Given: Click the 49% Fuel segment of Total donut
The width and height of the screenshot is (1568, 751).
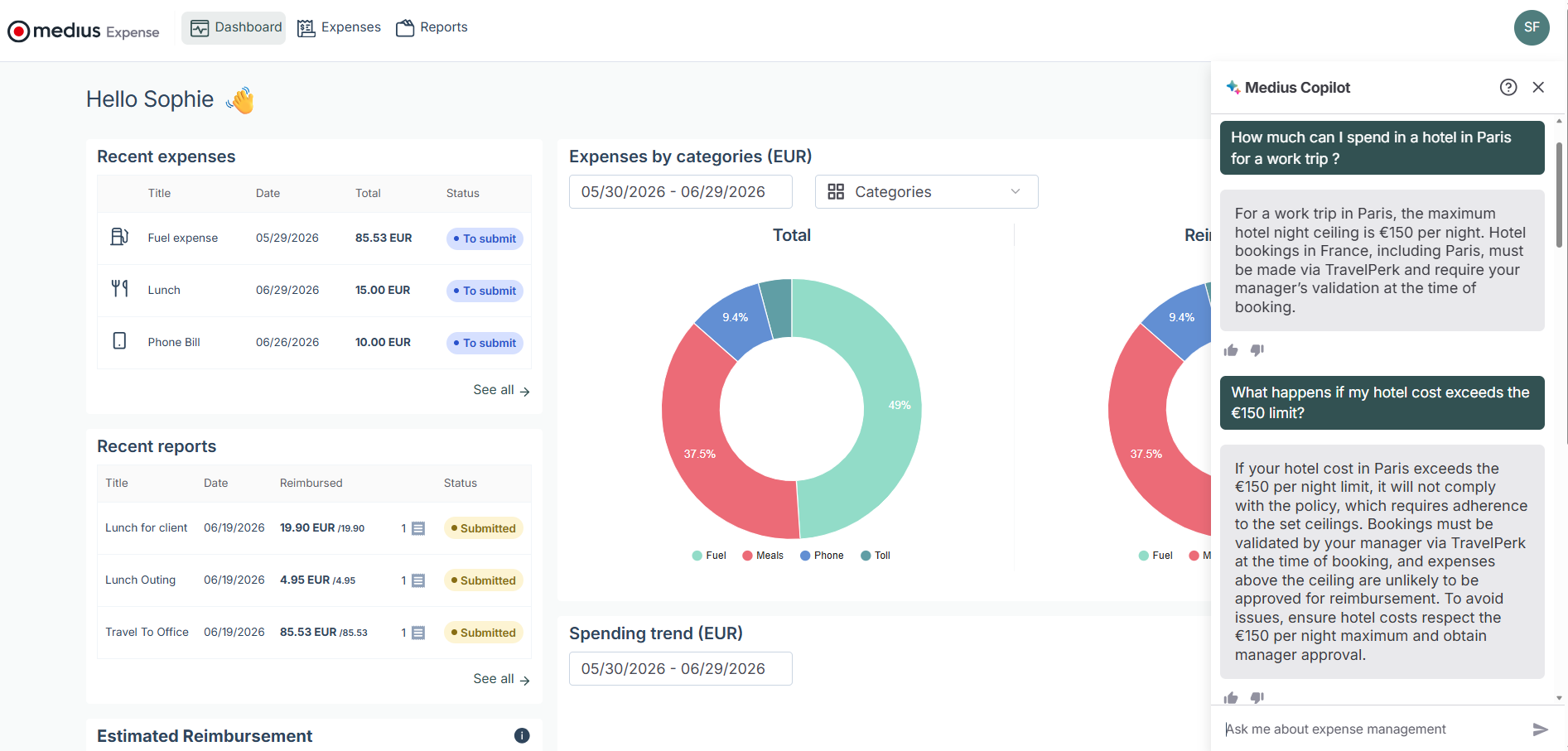Looking at the screenshot, I should tap(891, 406).
